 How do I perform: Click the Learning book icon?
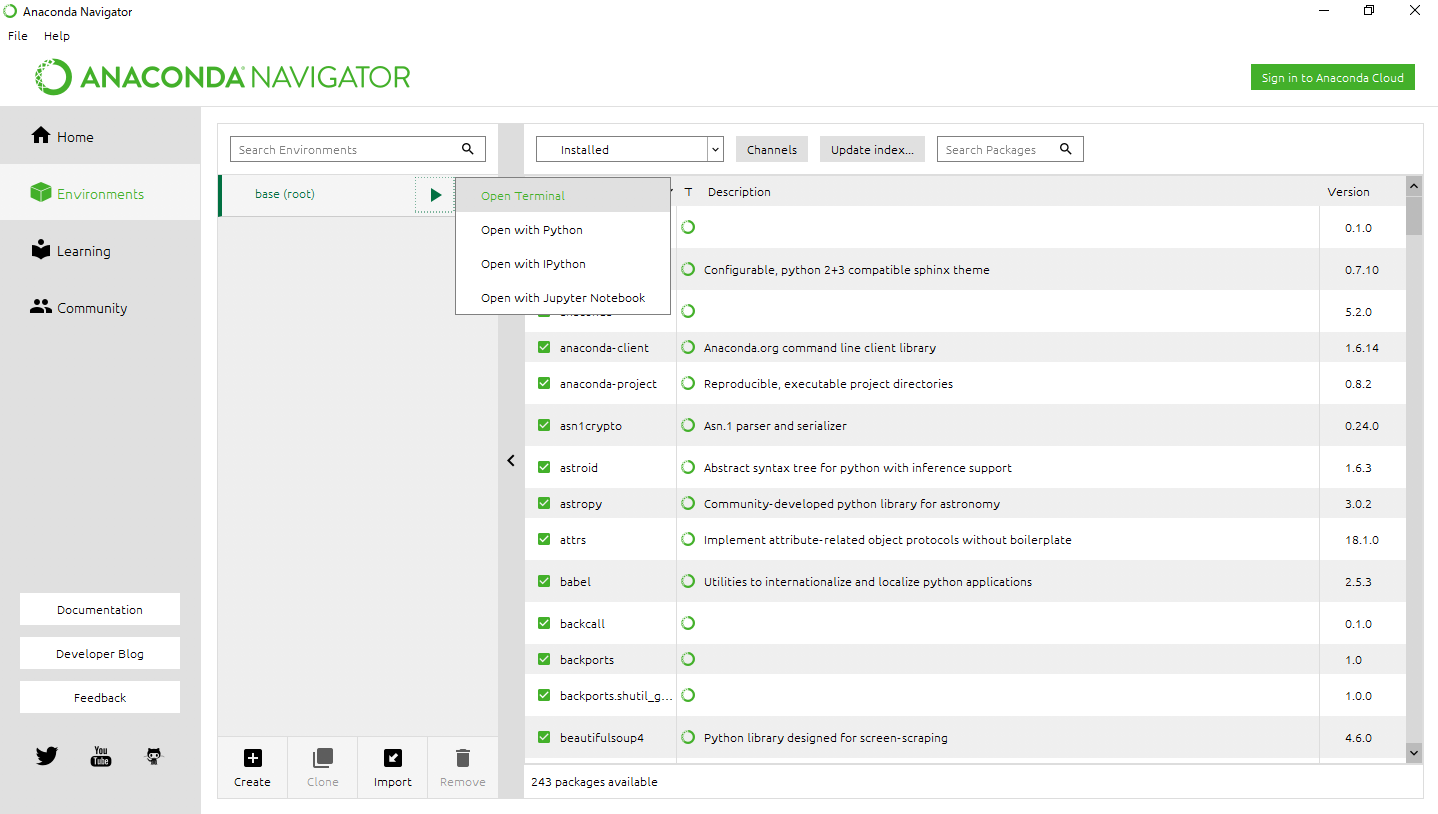pyautogui.click(x=41, y=250)
